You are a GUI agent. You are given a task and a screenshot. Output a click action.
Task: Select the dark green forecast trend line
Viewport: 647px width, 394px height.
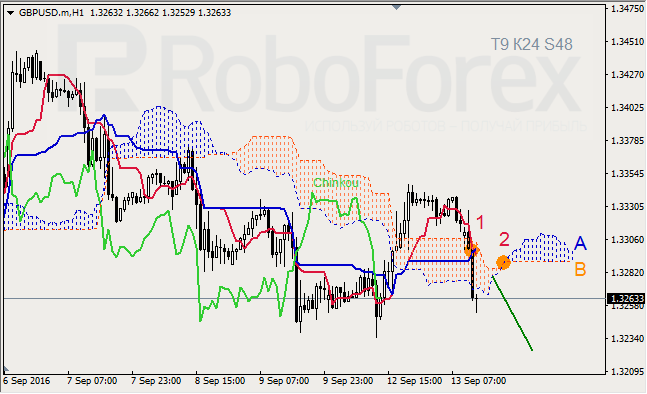[512, 314]
